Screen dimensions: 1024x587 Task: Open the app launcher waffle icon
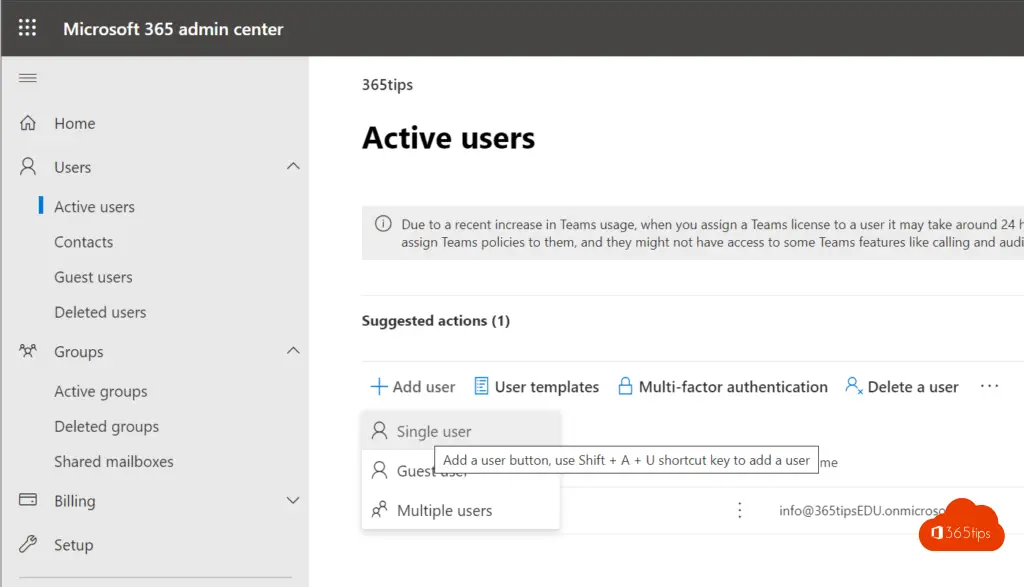tap(28, 28)
